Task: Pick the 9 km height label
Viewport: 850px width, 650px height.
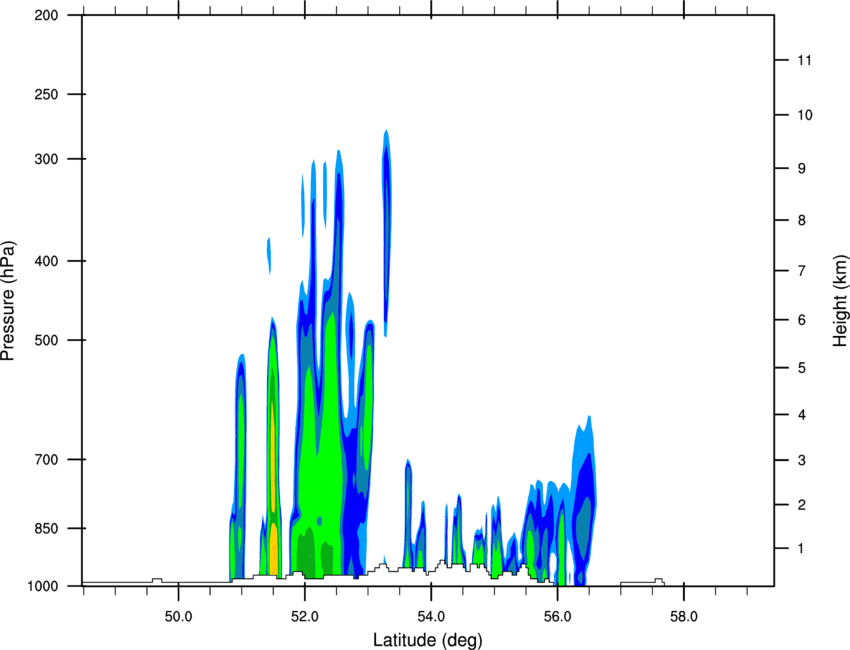Action: [x=801, y=169]
